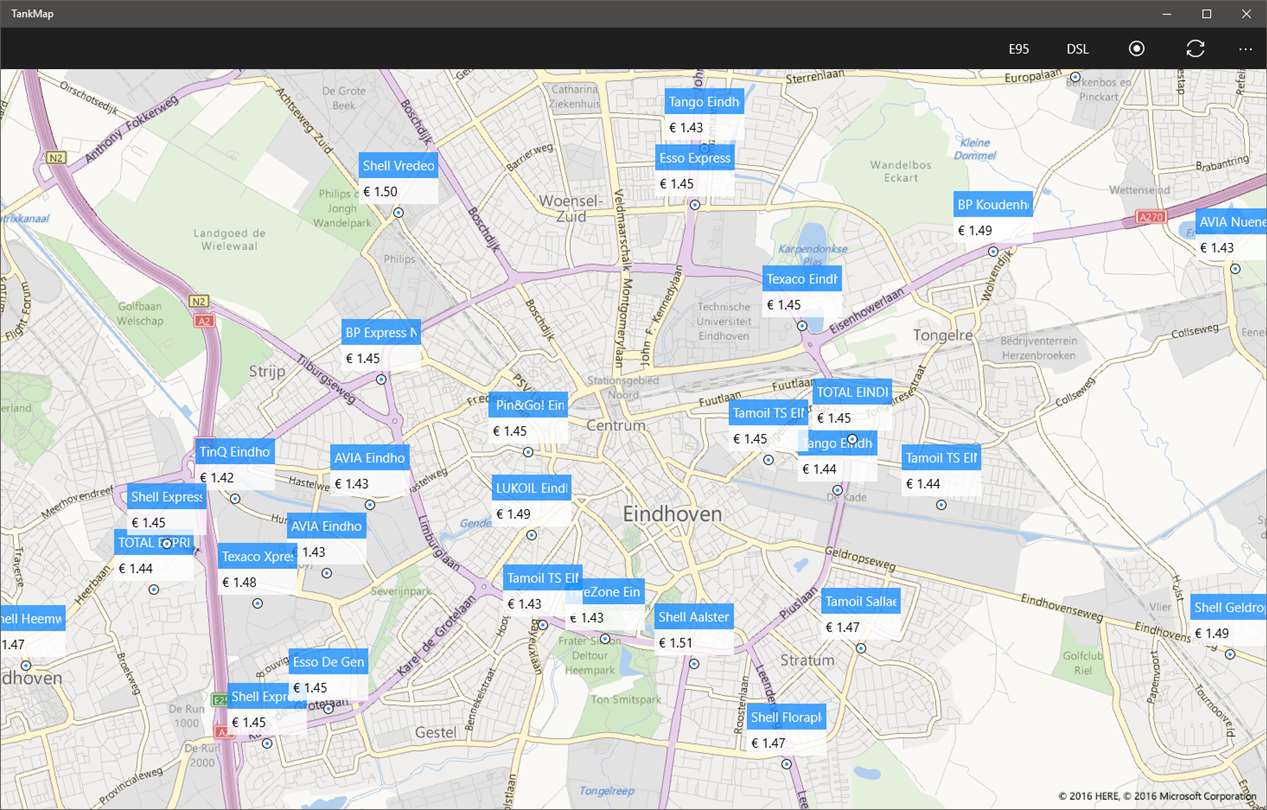1267x810 pixels.
Task: Open Shell Vredeoord station label
Action: pos(399,166)
